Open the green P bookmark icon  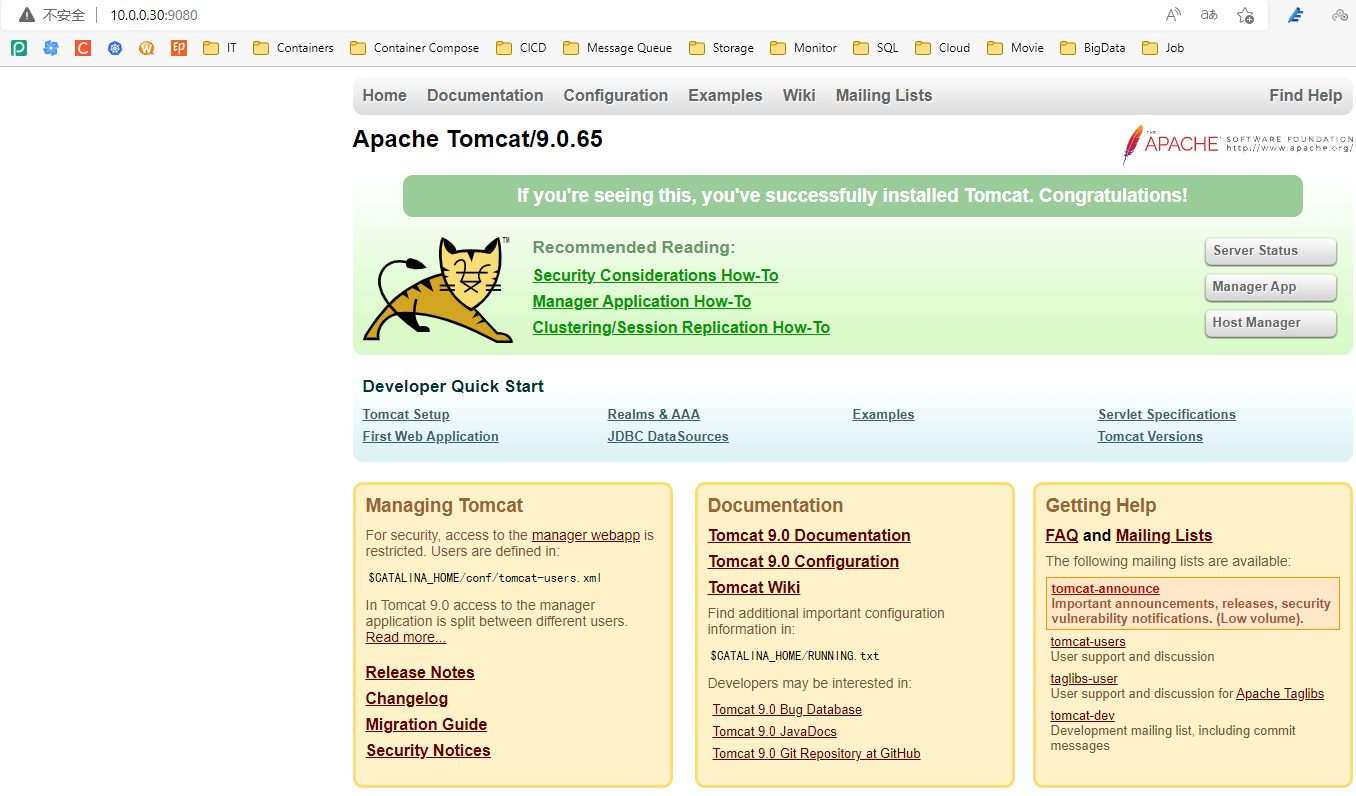(19, 47)
